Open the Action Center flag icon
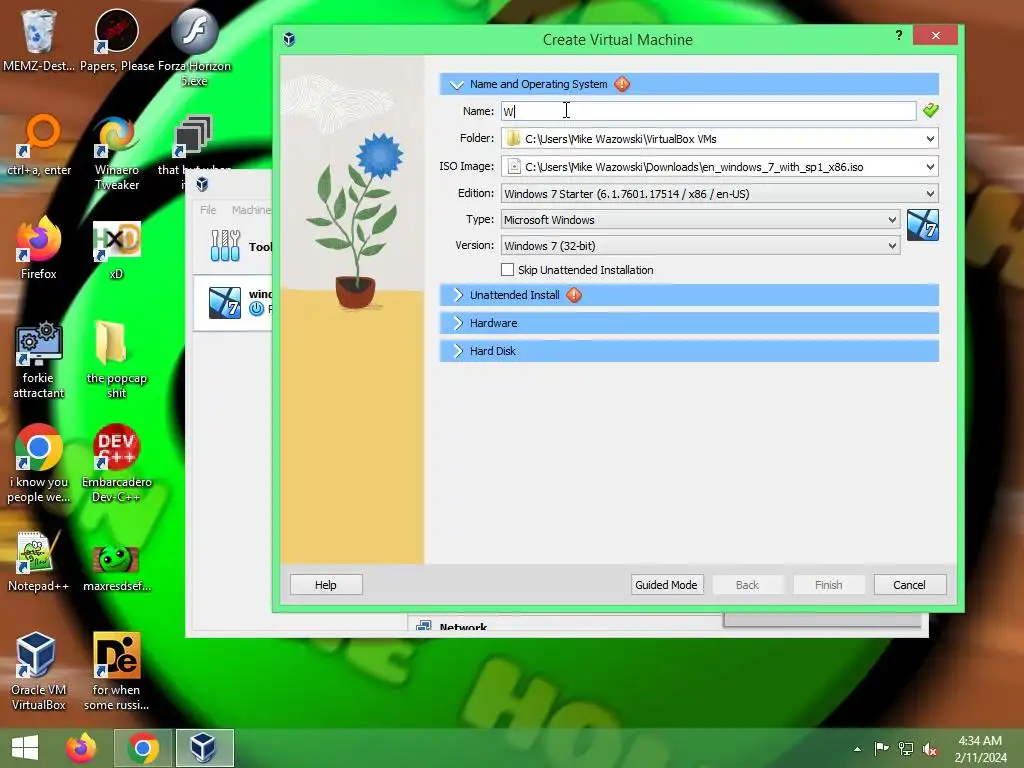Screen dimensions: 1024x768 click(x=882, y=748)
